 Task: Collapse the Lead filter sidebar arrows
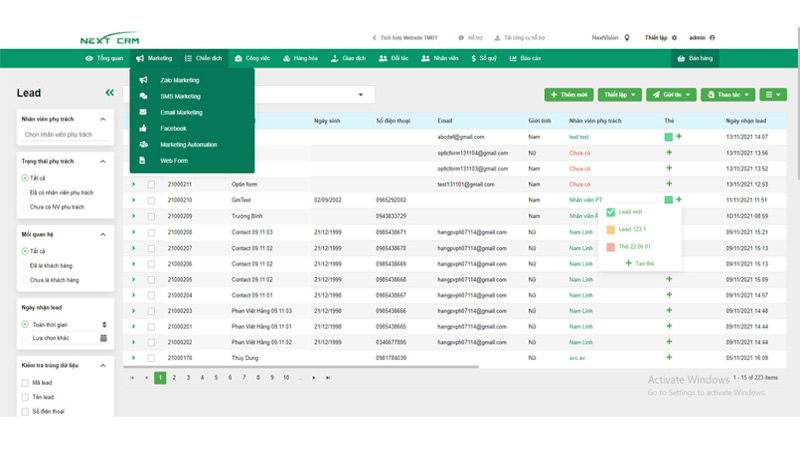point(109,93)
